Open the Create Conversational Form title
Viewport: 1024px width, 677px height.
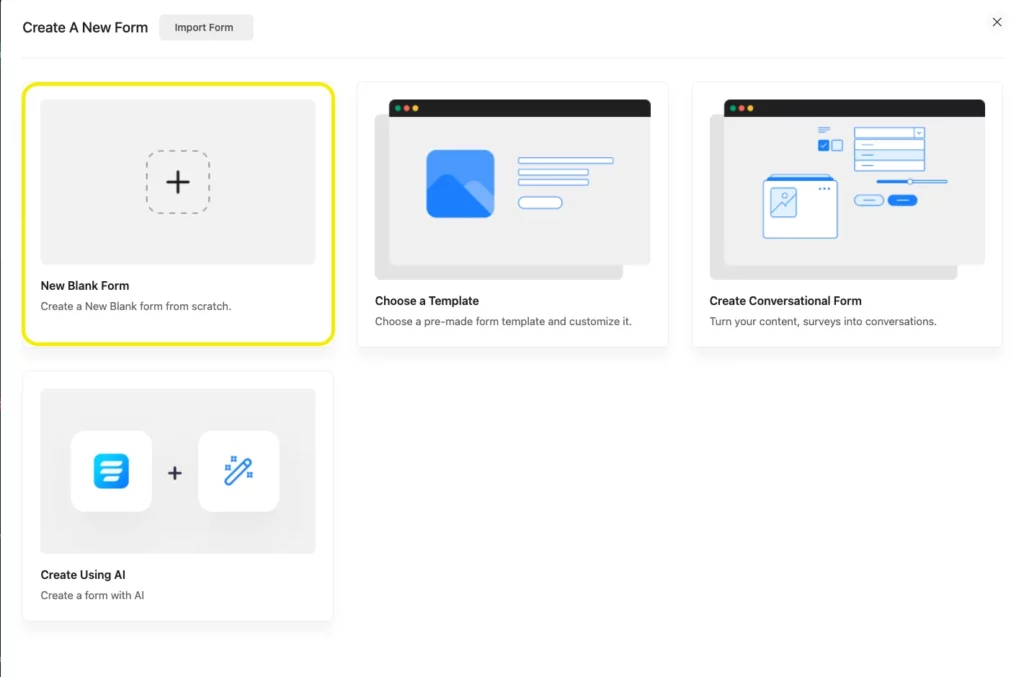pyautogui.click(x=785, y=301)
